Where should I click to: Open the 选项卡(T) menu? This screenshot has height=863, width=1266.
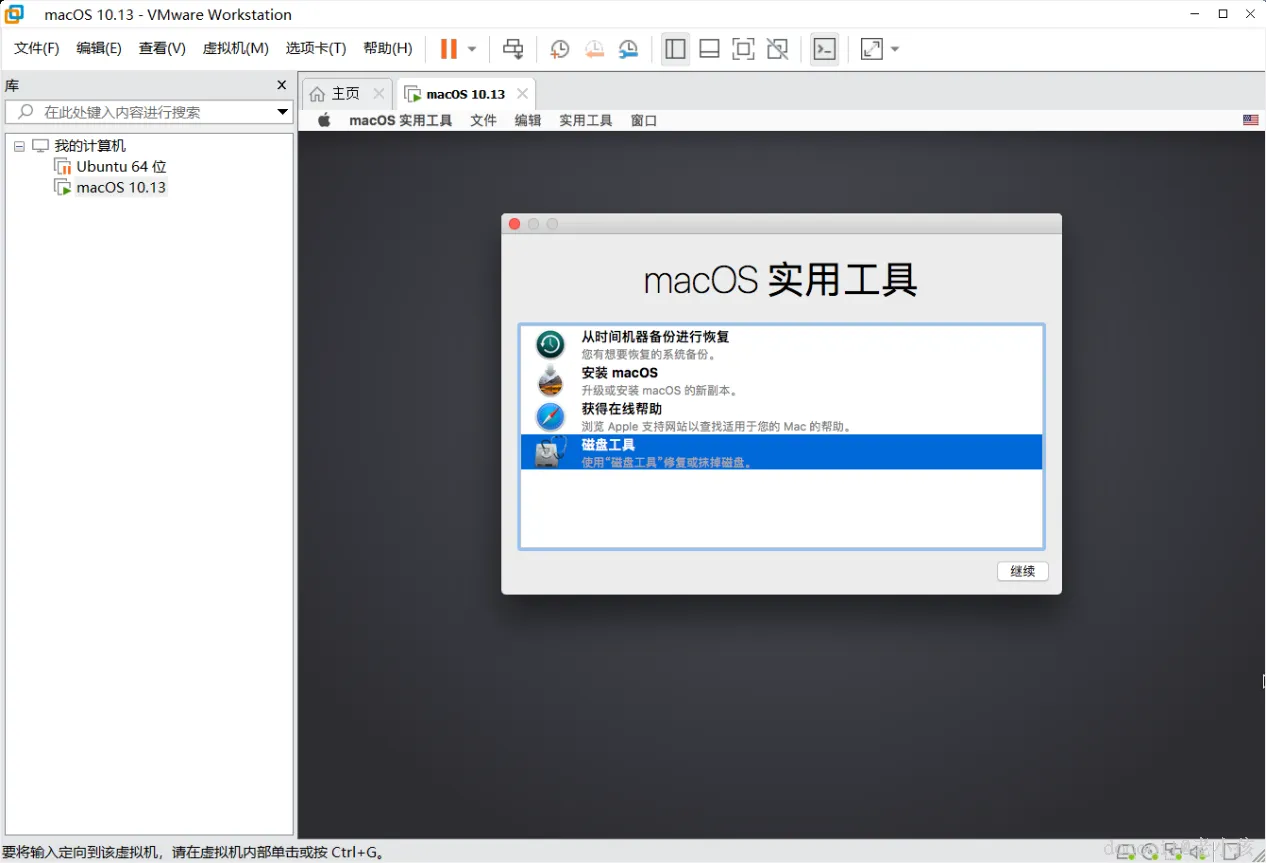(316, 48)
